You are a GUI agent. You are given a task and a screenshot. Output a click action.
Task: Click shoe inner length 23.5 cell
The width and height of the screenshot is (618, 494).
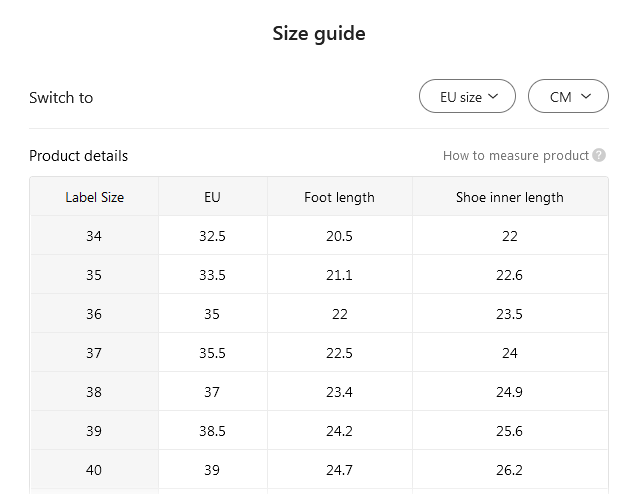pyautogui.click(x=509, y=314)
